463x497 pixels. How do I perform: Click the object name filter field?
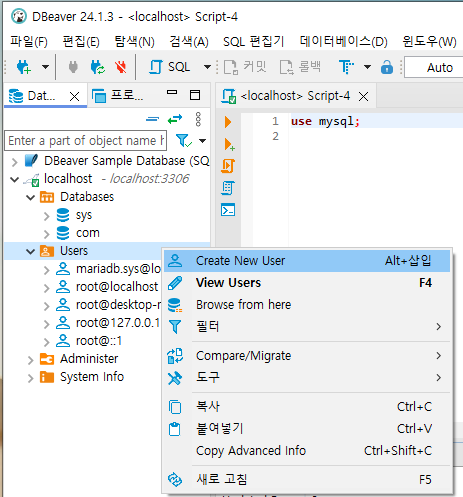(x=85, y=141)
